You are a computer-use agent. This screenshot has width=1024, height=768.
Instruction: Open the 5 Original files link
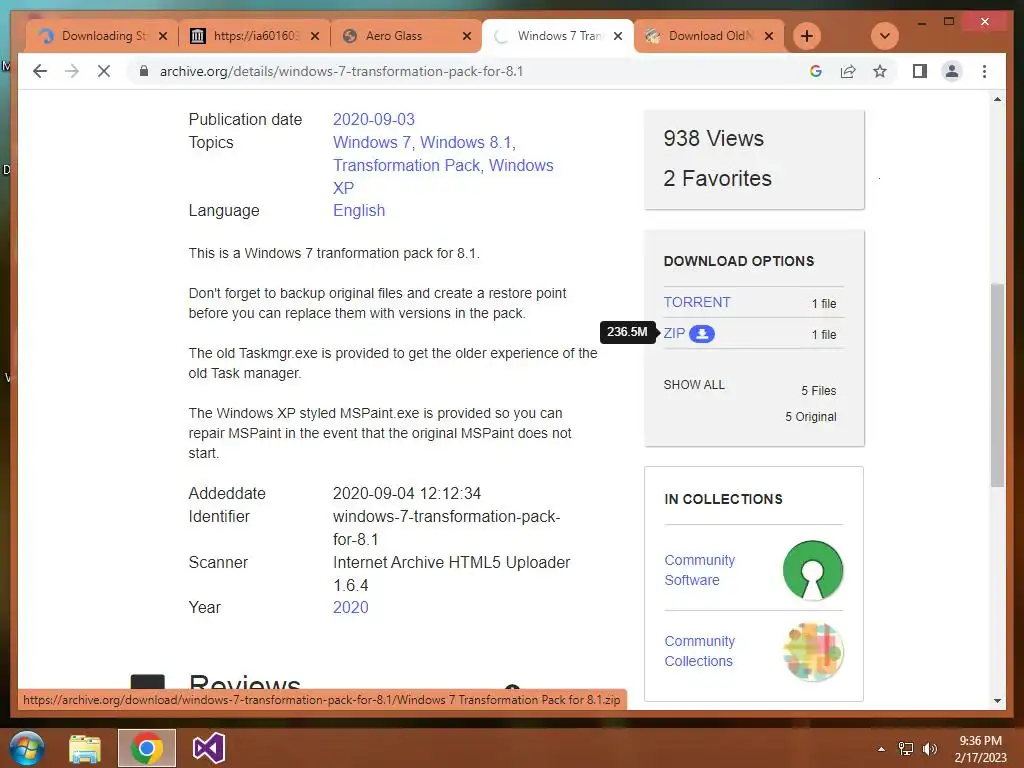810,417
